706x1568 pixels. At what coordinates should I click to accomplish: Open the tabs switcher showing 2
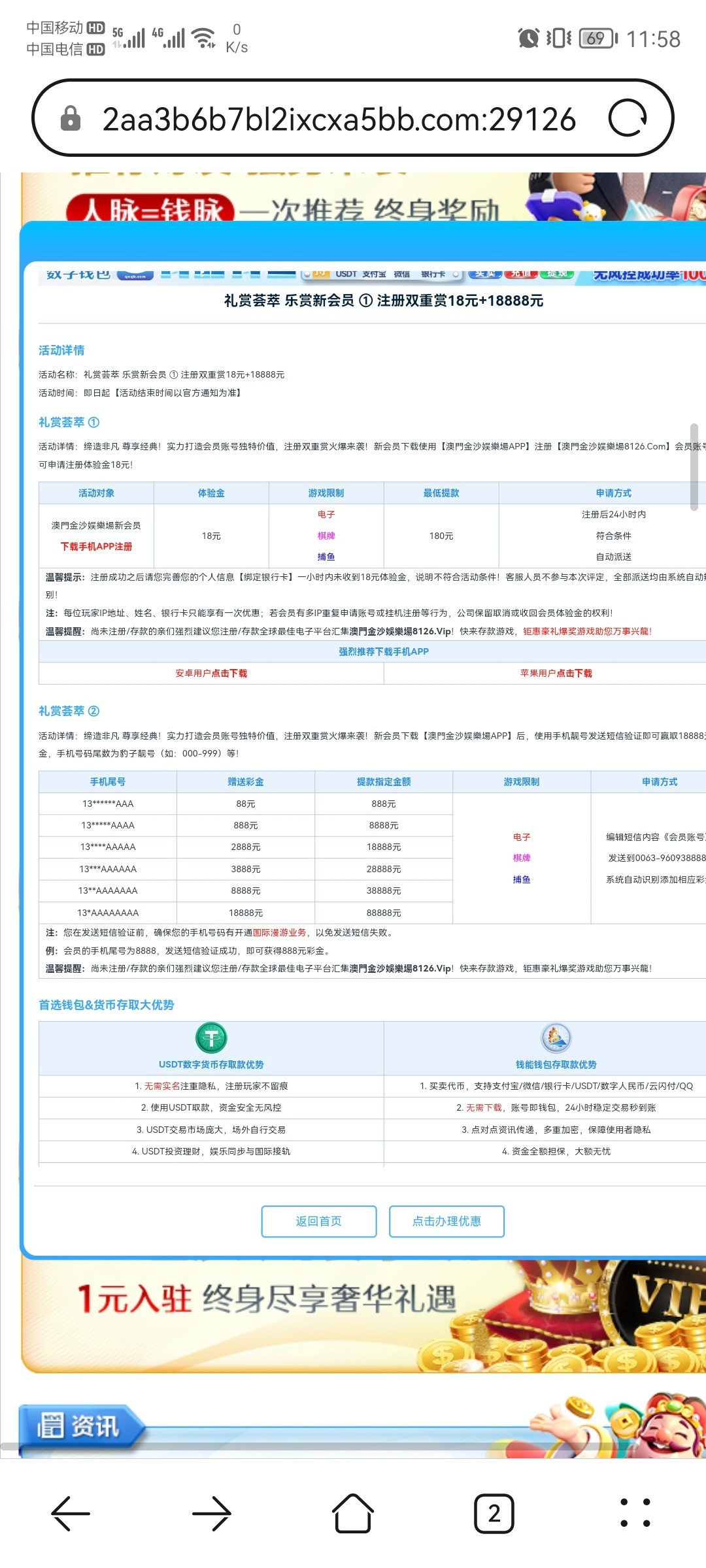coord(494,1513)
